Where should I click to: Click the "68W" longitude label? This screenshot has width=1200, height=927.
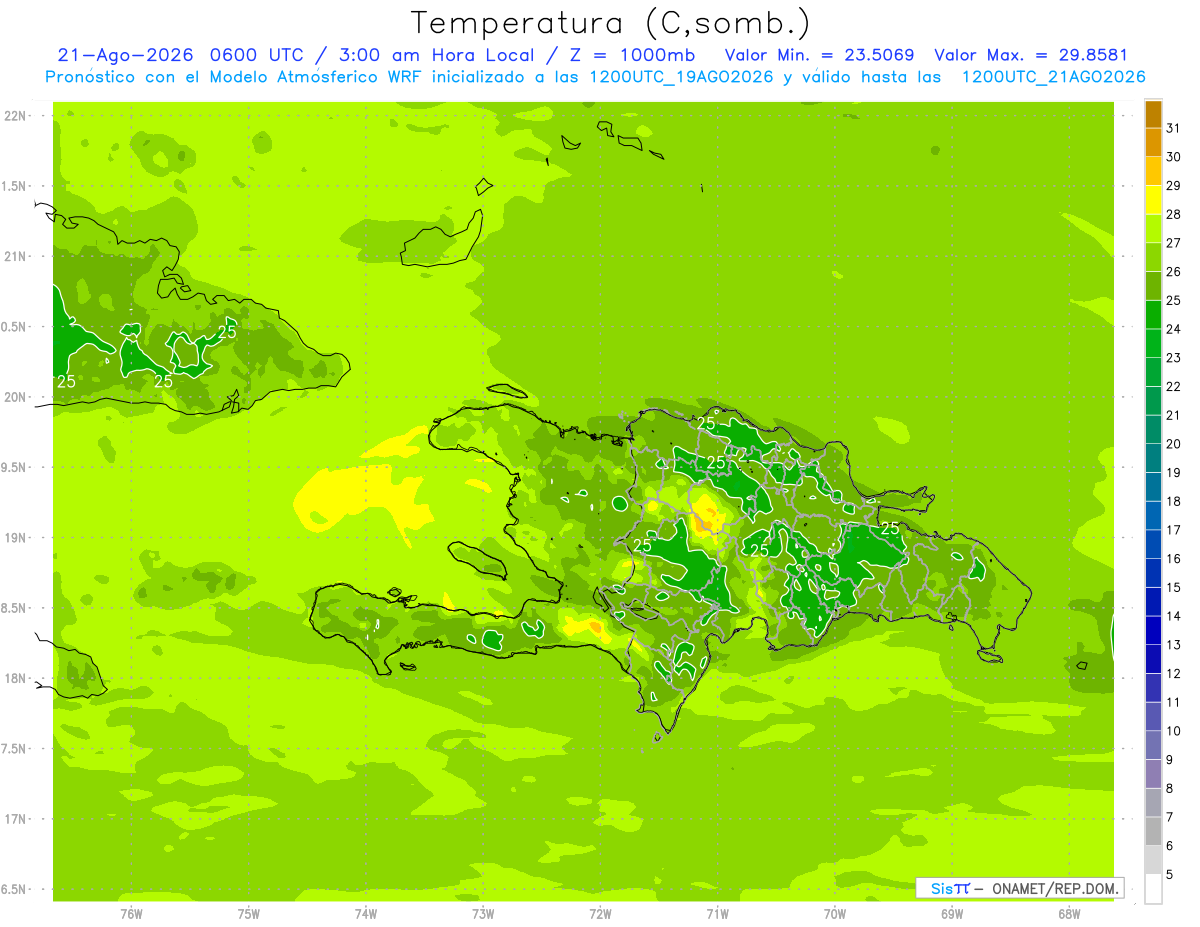click(x=1069, y=914)
